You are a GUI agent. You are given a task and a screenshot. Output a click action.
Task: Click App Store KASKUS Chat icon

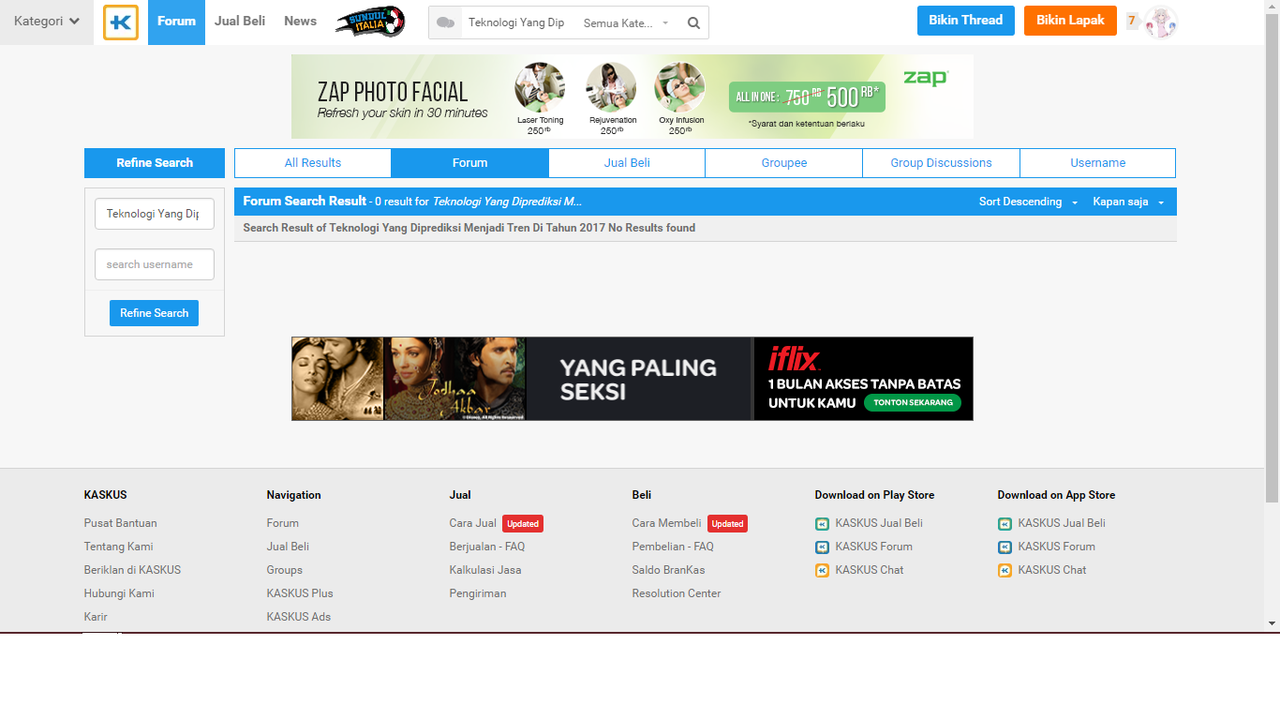click(1005, 570)
